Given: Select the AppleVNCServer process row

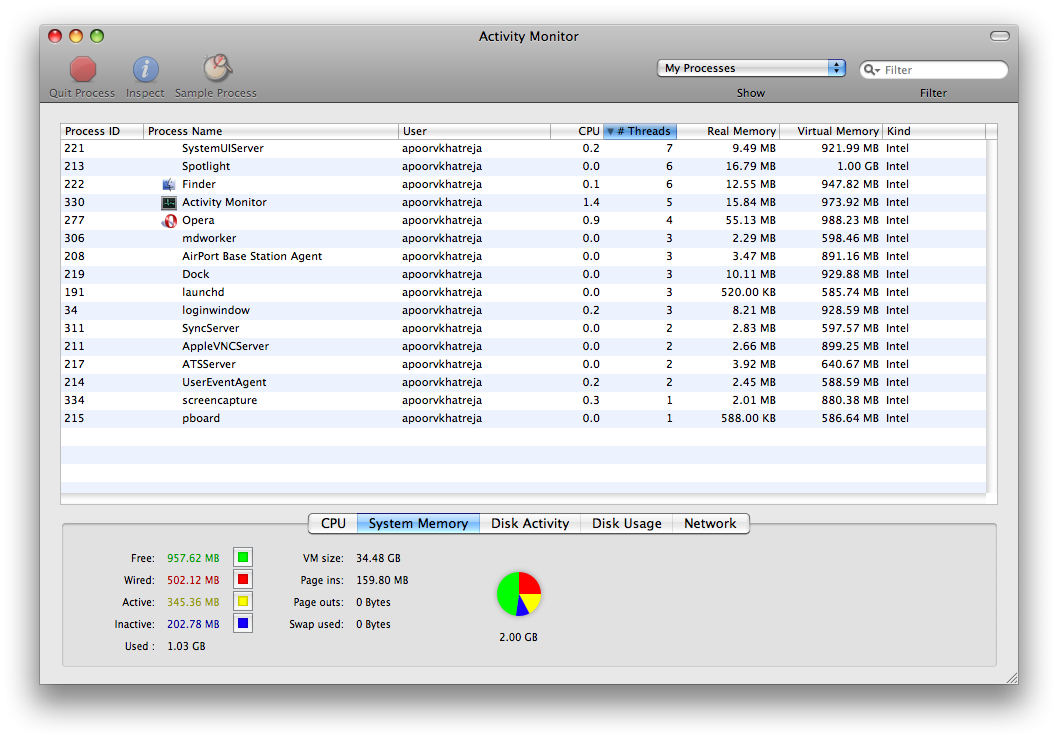Looking at the screenshot, I should tap(523, 346).
